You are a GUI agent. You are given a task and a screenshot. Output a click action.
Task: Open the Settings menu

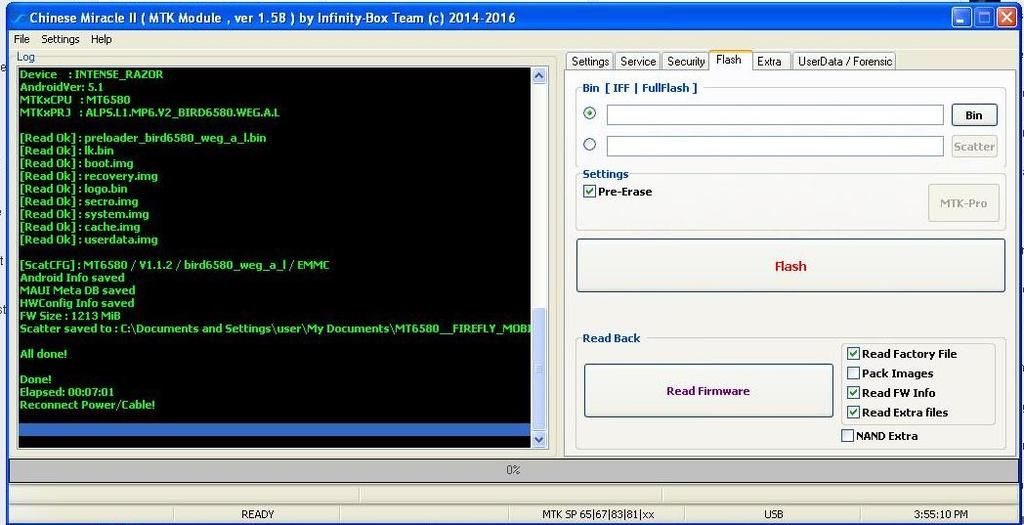[x=60, y=40]
